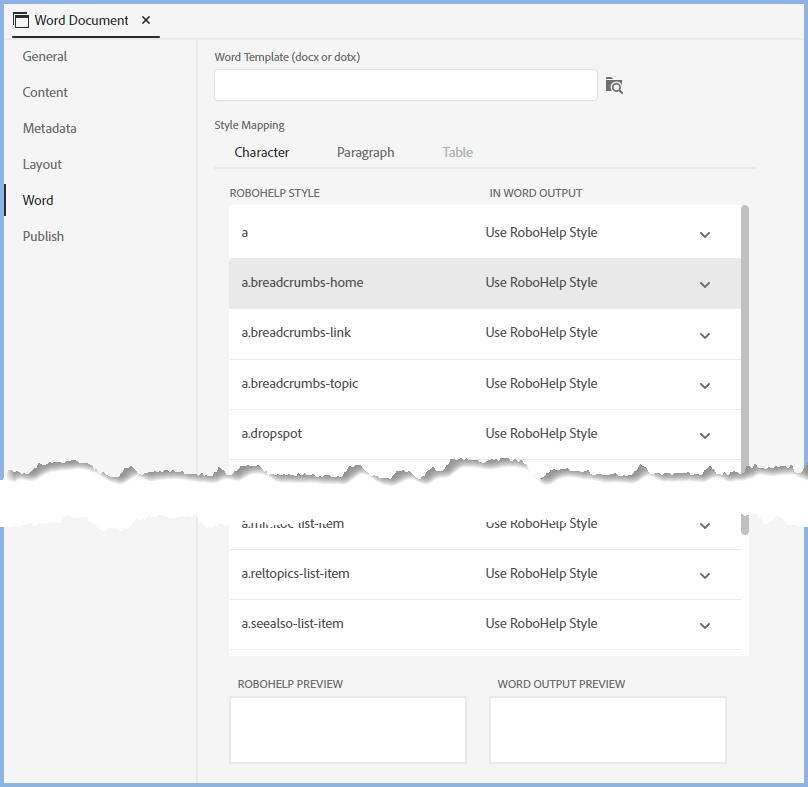Viewport: 808px width, 787px height.
Task: Open dropdown for a.breadcrumbs-topic style
Action: click(x=704, y=385)
